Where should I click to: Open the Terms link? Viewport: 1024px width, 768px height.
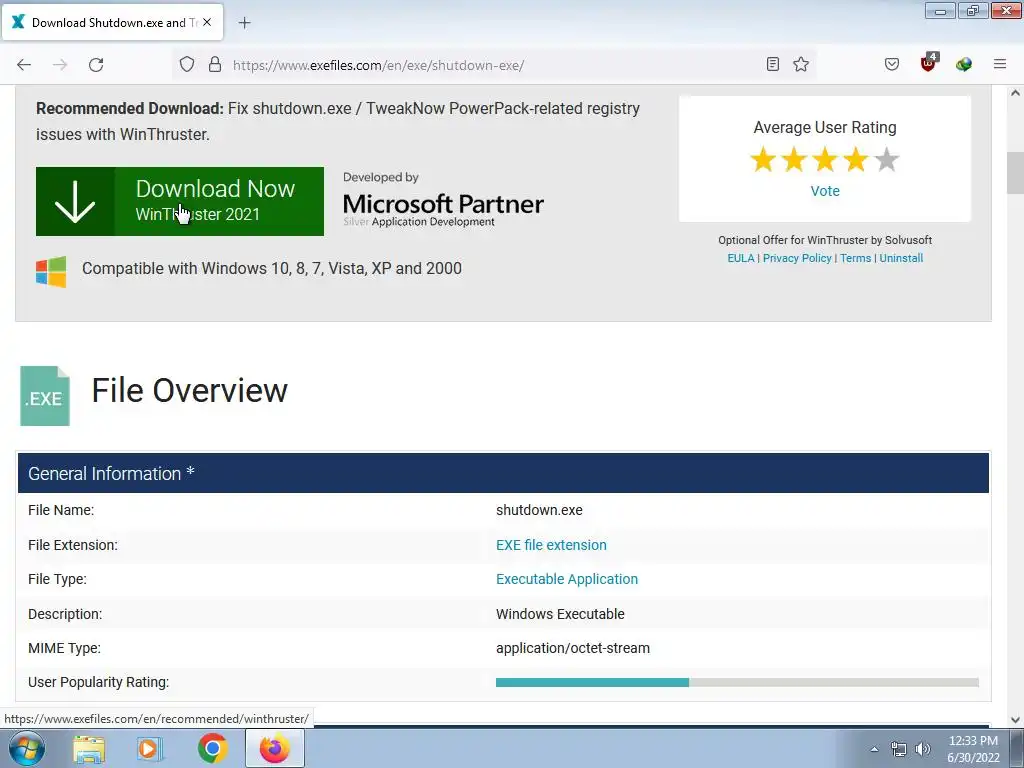(x=856, y=258)
